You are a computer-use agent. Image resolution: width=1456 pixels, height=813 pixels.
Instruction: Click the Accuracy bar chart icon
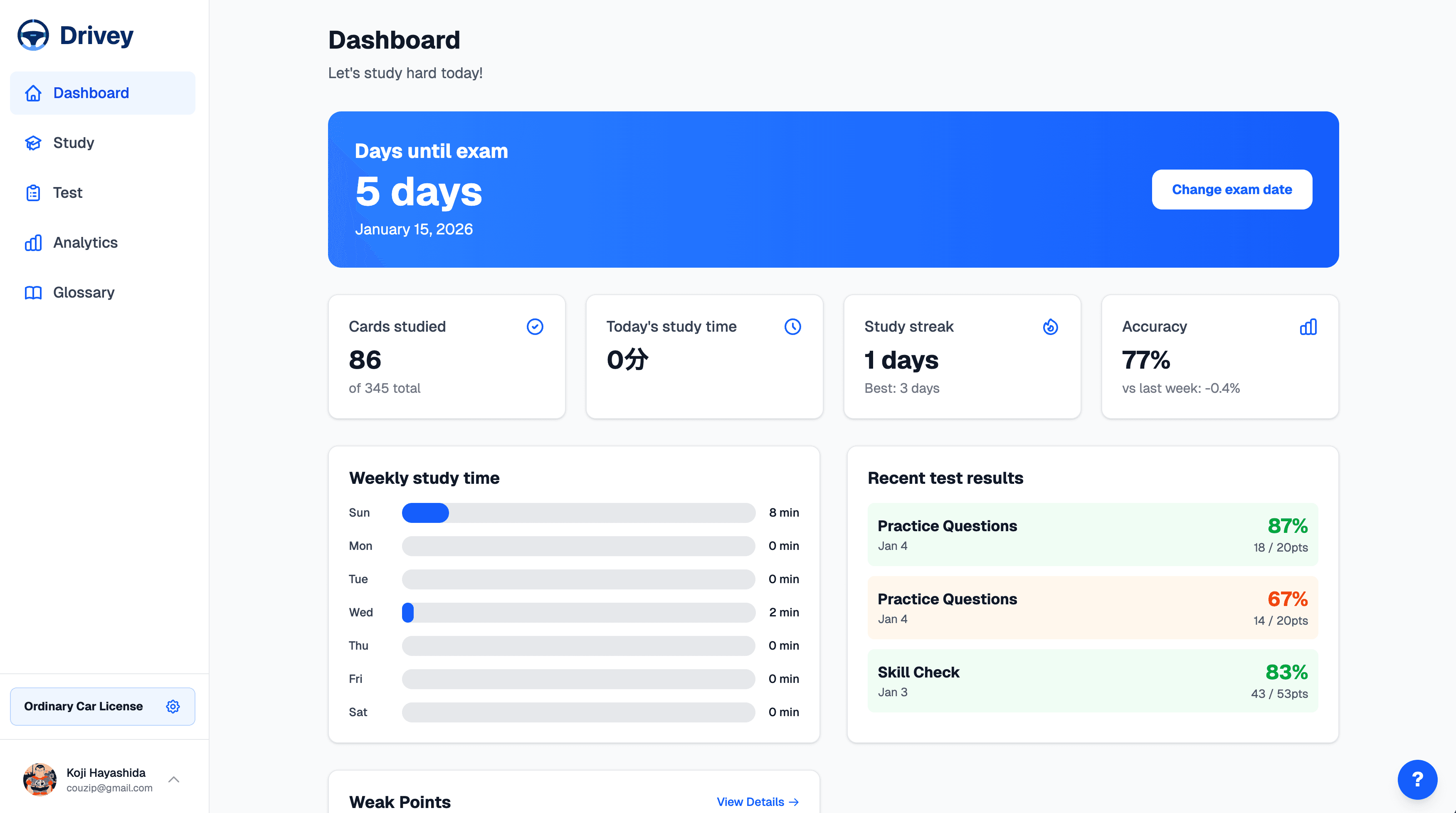[x=1308, y=327]
